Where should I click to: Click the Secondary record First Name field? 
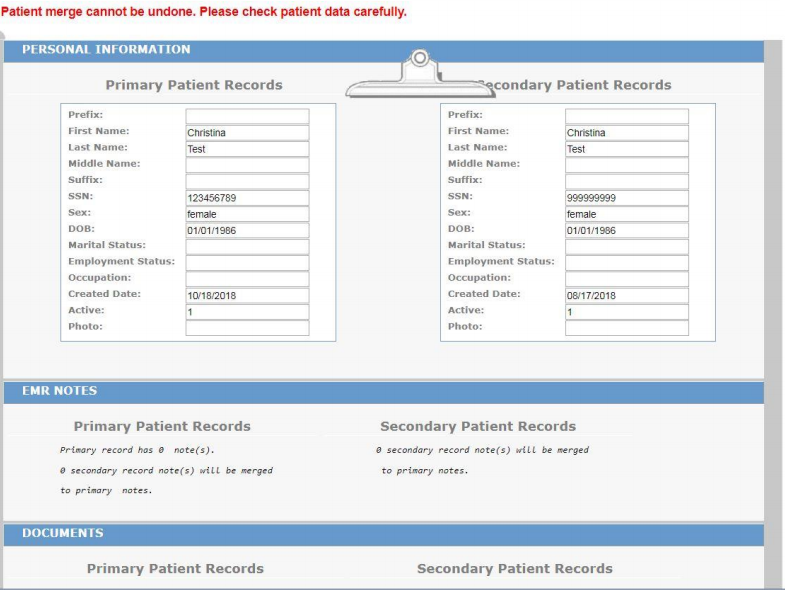point(626,133)
